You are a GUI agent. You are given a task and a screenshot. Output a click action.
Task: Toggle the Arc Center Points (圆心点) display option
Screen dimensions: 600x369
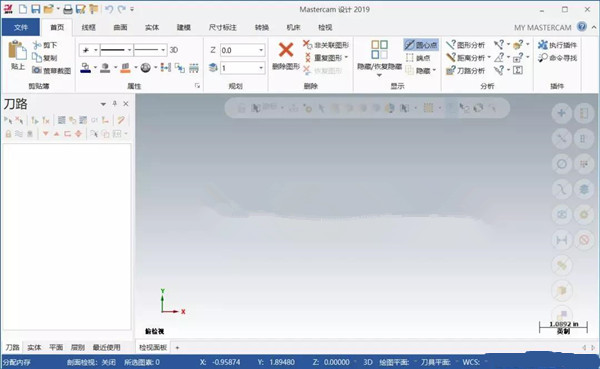(x=421, y=45)
